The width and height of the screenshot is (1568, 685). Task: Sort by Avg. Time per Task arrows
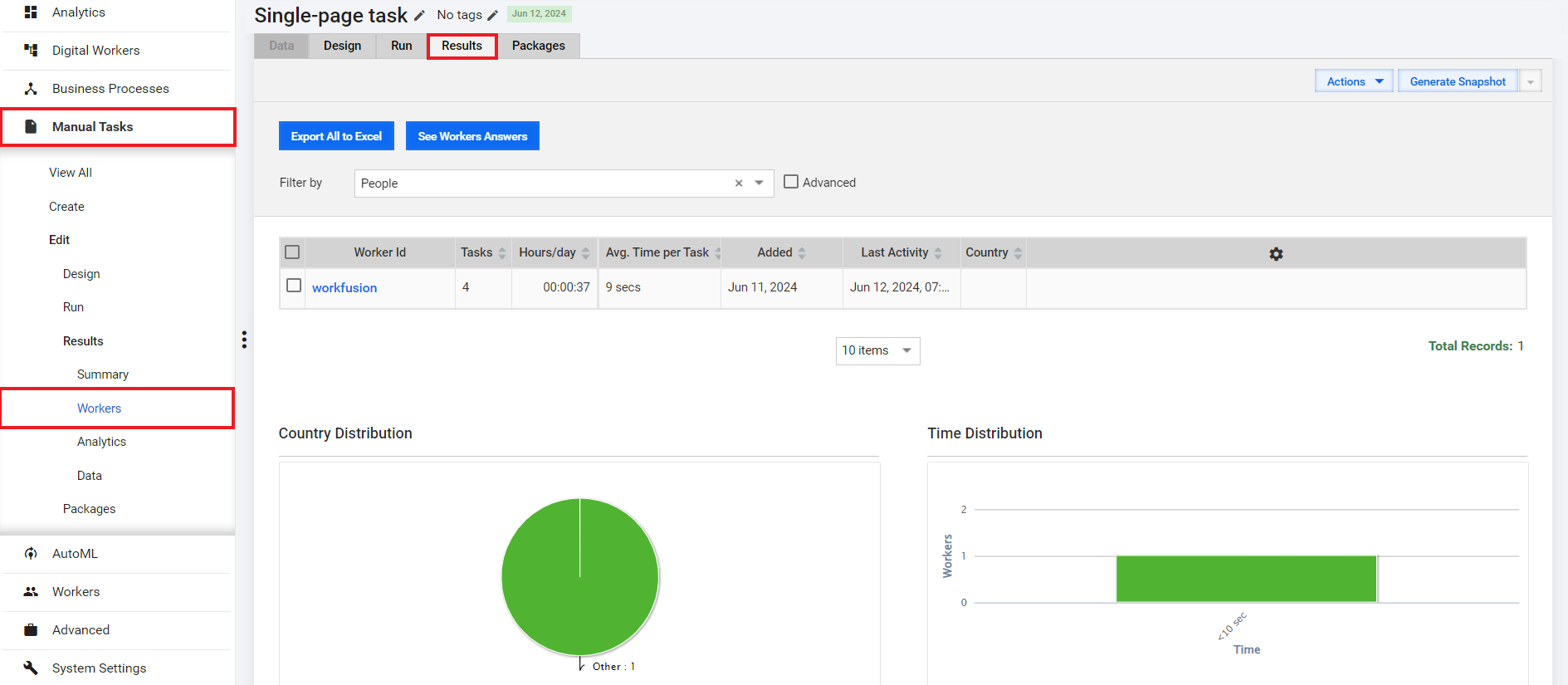click(718, 253)
